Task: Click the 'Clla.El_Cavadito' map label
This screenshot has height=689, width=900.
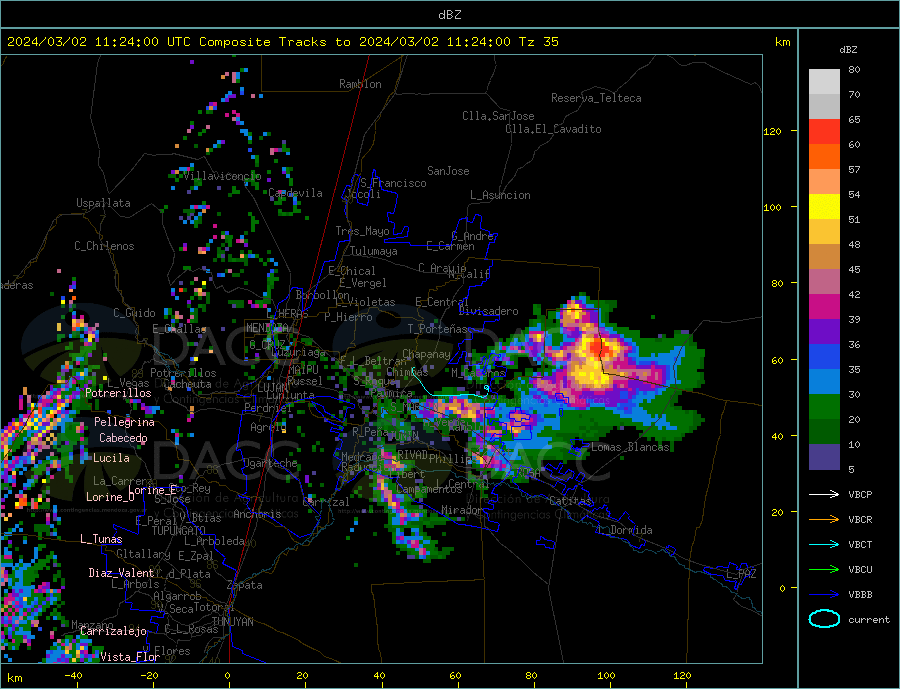Action: [553, 129]
